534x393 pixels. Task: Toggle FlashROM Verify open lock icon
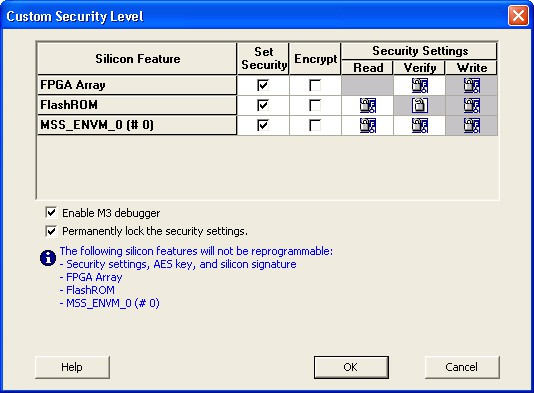click(x=420, y=106)
